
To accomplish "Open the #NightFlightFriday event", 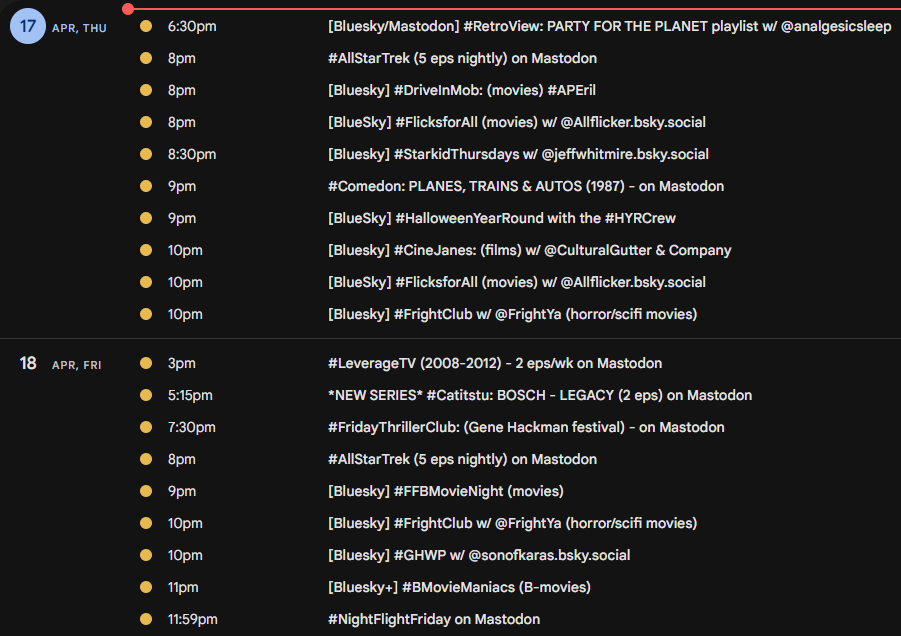I will [434, 619].
